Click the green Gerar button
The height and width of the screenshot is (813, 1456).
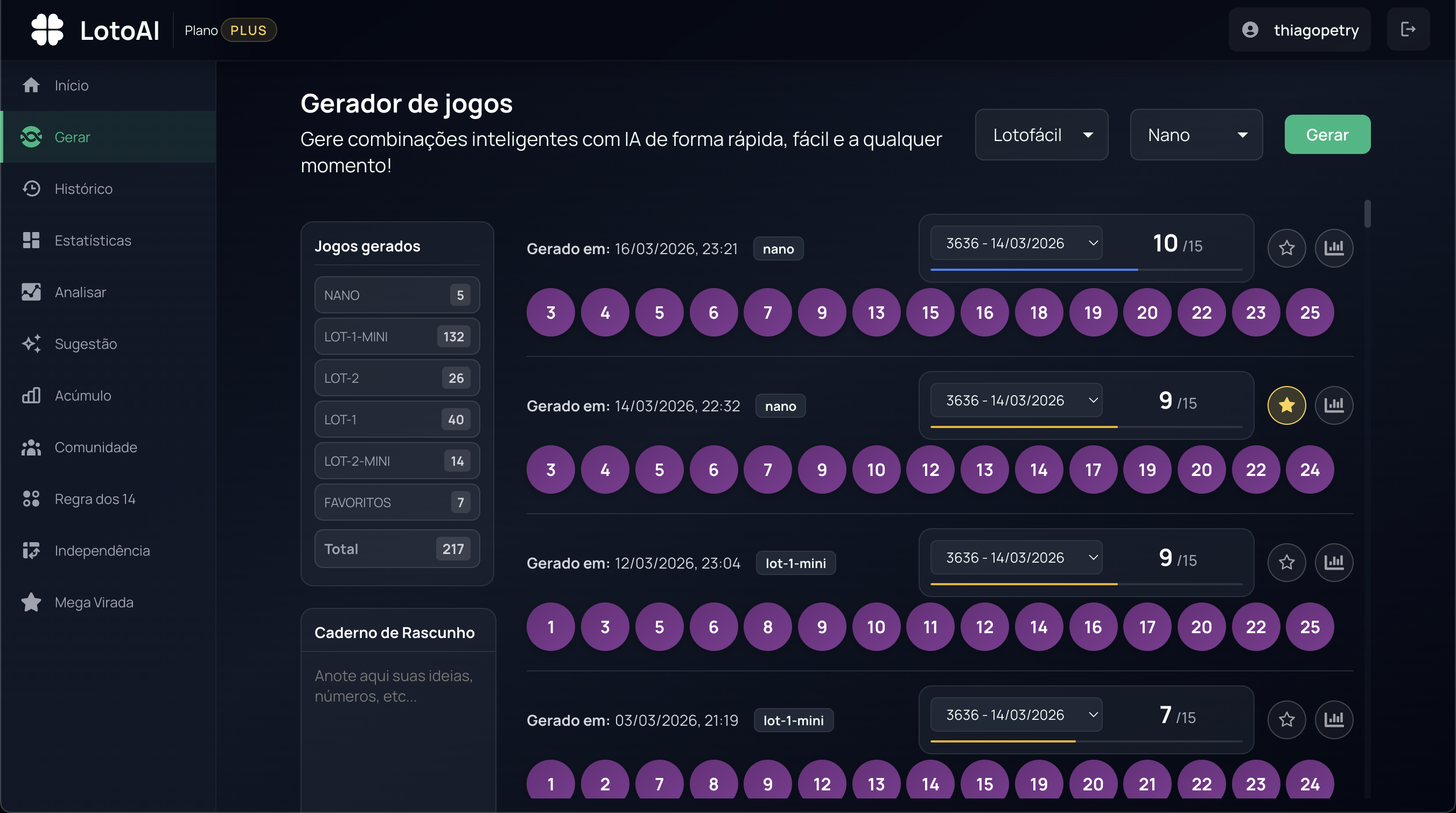pos(1327,135)
